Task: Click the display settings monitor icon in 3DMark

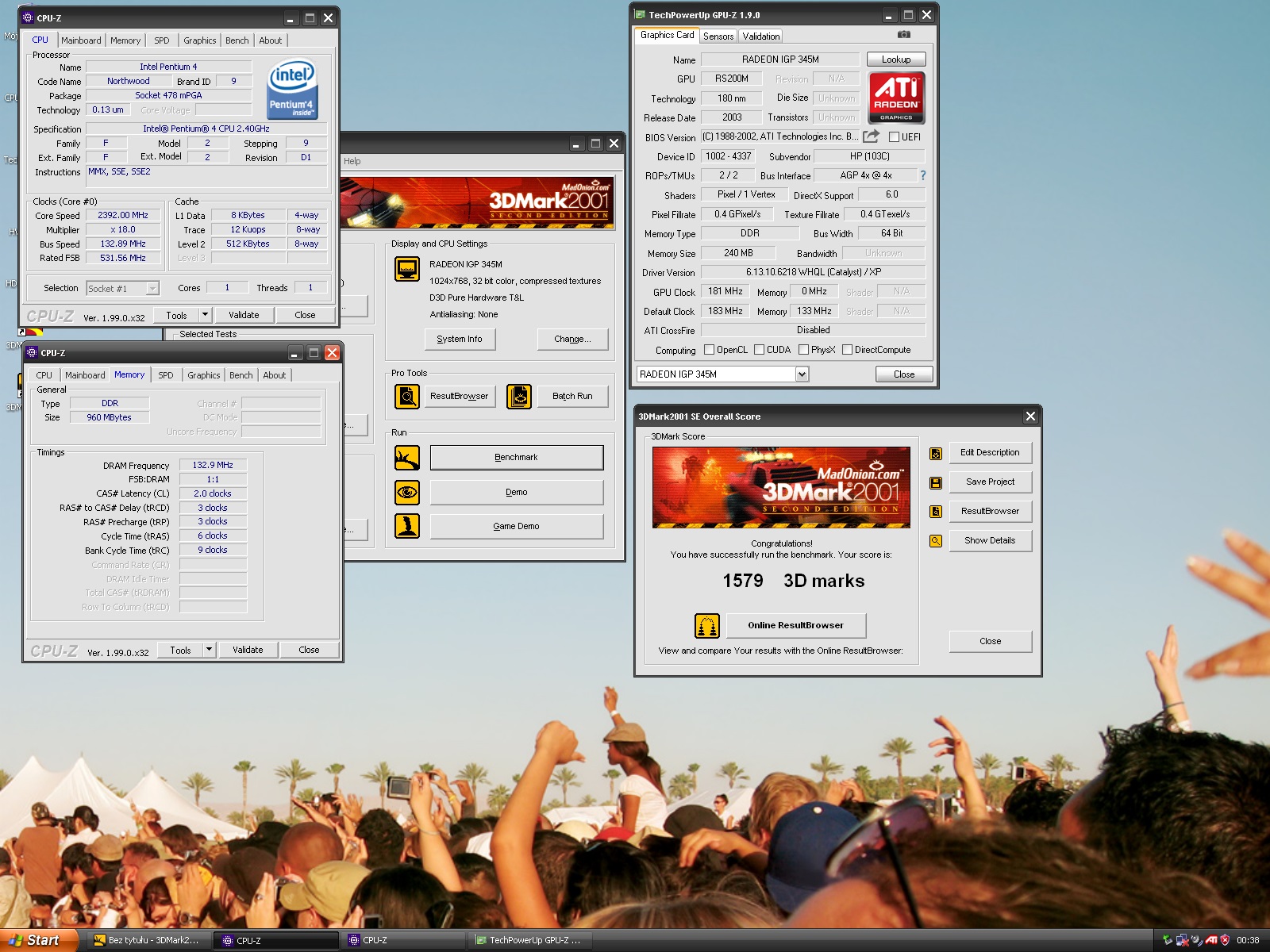Action: click(x=407, y=269)
